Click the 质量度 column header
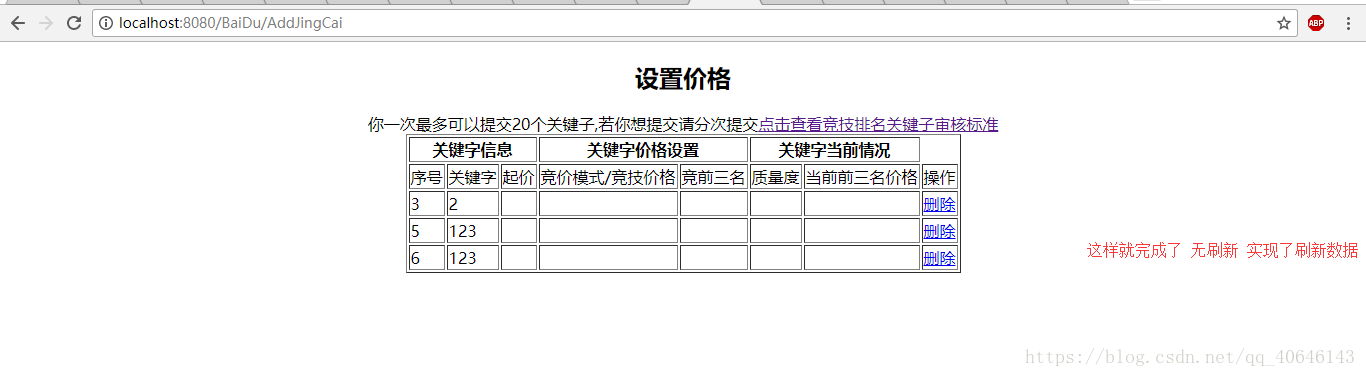 (776, 178)
